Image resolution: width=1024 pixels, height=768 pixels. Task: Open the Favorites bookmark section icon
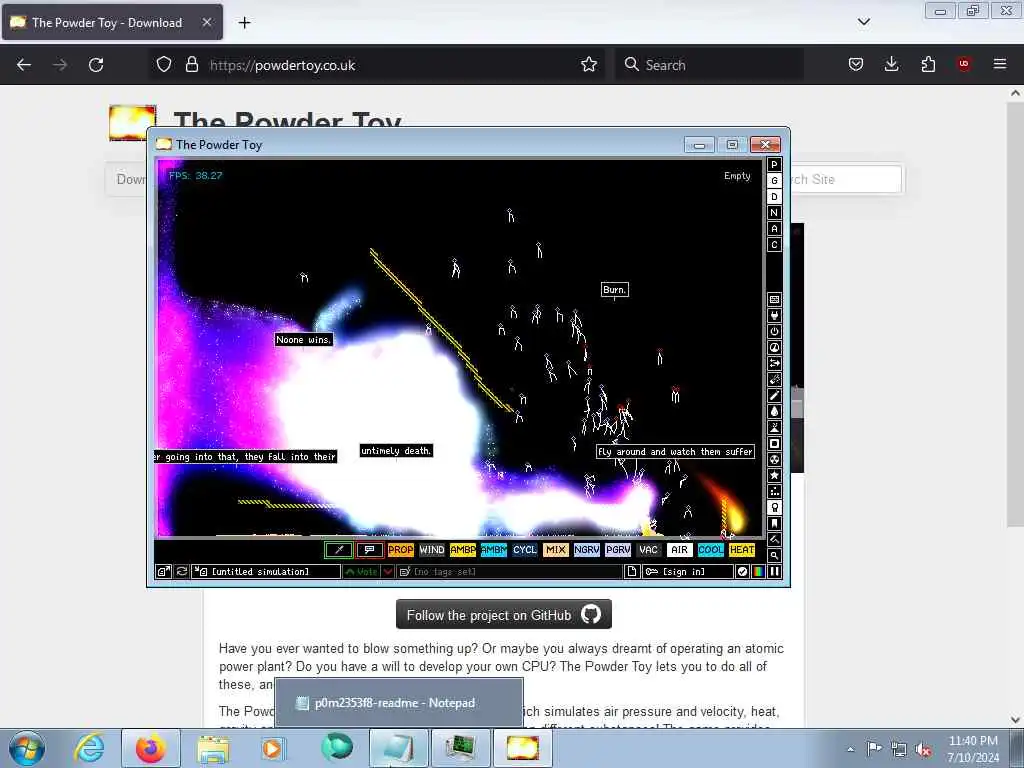(775, 524)
